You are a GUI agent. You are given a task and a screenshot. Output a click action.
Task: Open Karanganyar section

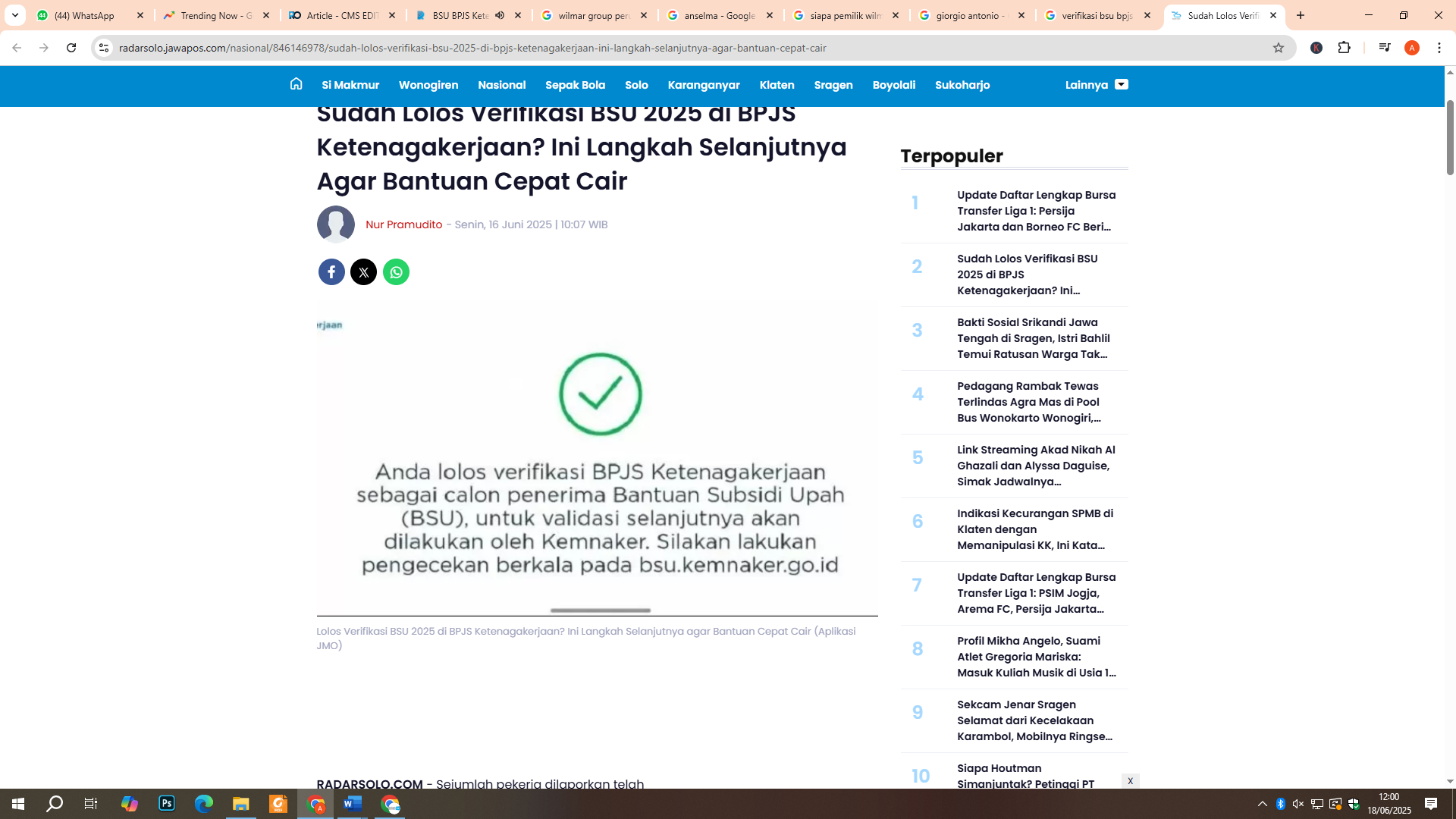point(704,85)
